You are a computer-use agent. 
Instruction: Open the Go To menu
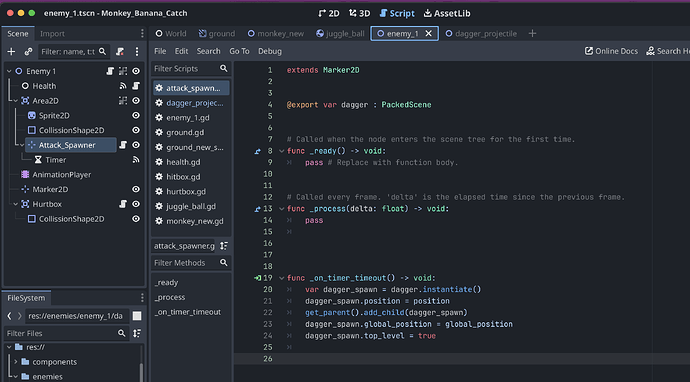tap(239, 51)
